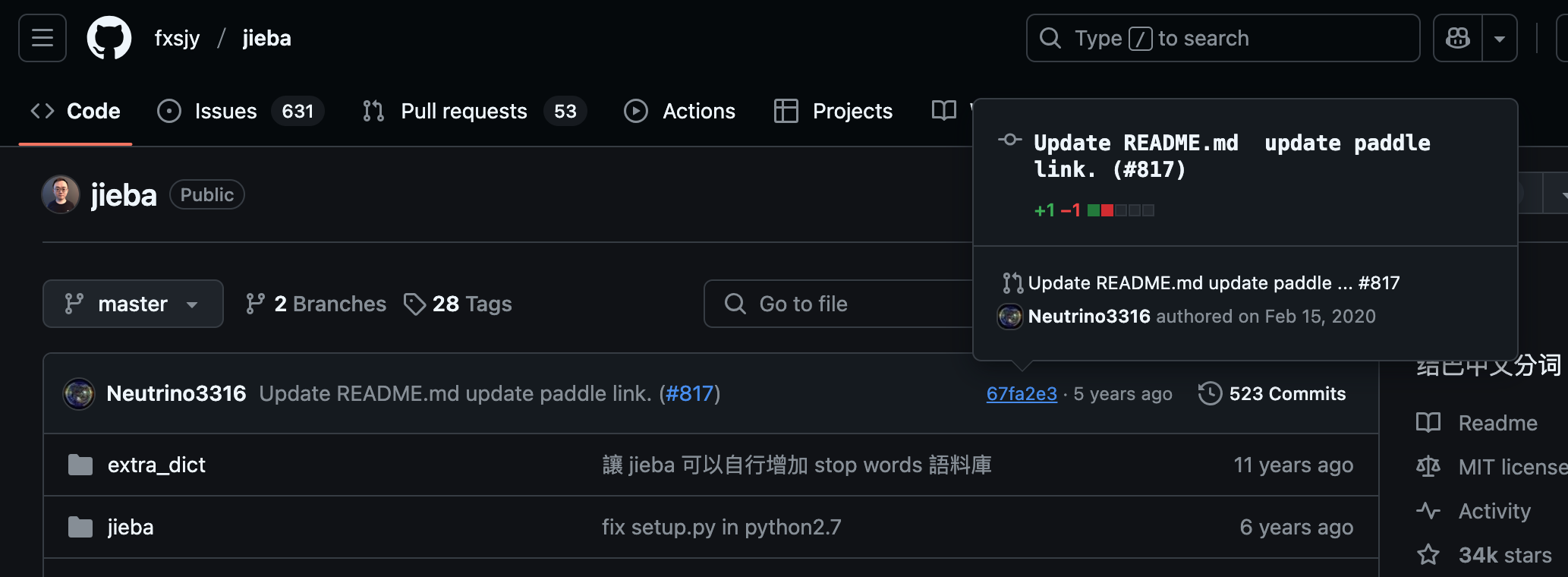
Task: Open the jieba folder
Action: click(x=131, y=527)
